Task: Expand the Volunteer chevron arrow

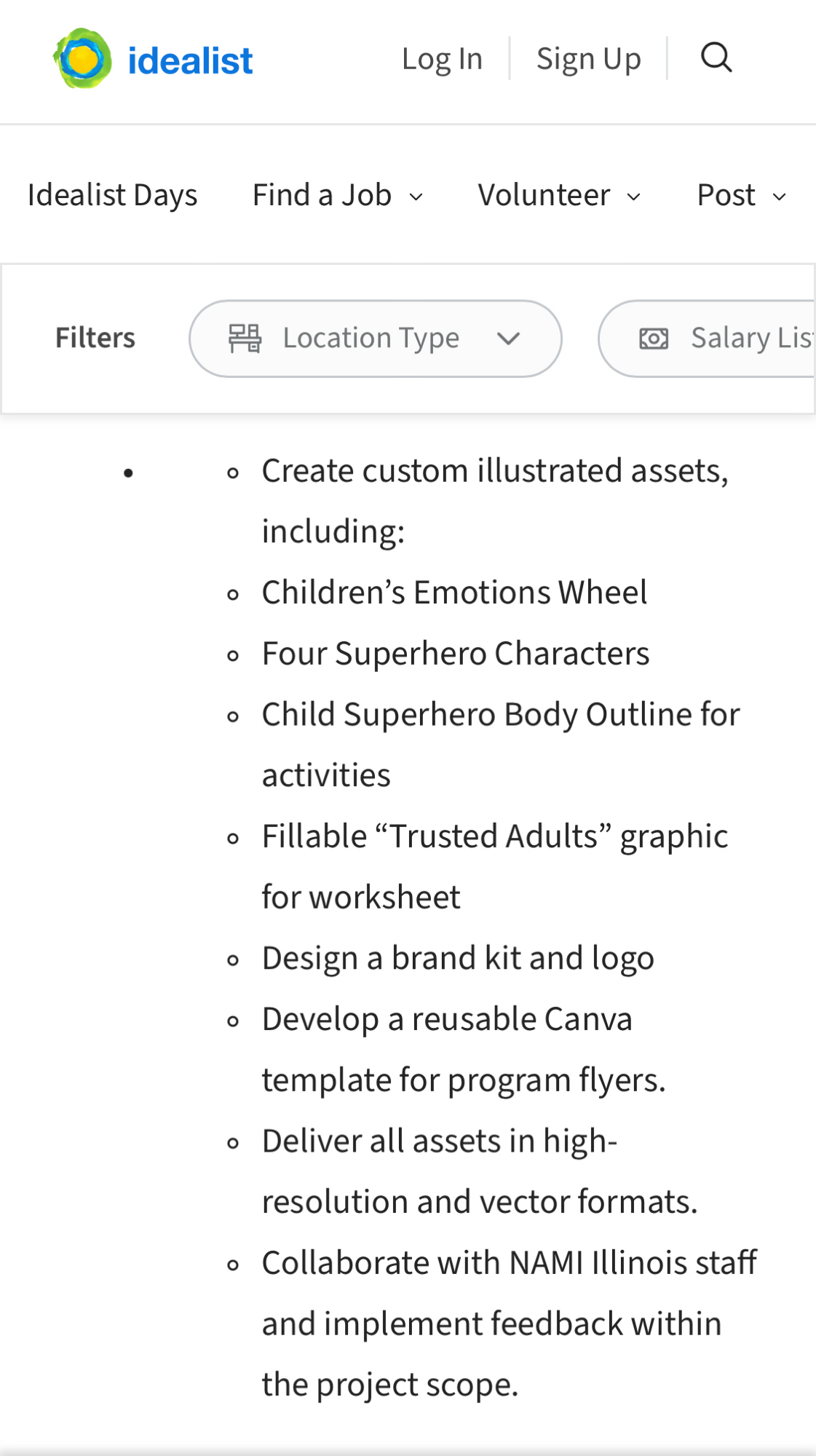Action: click(634, 197)
